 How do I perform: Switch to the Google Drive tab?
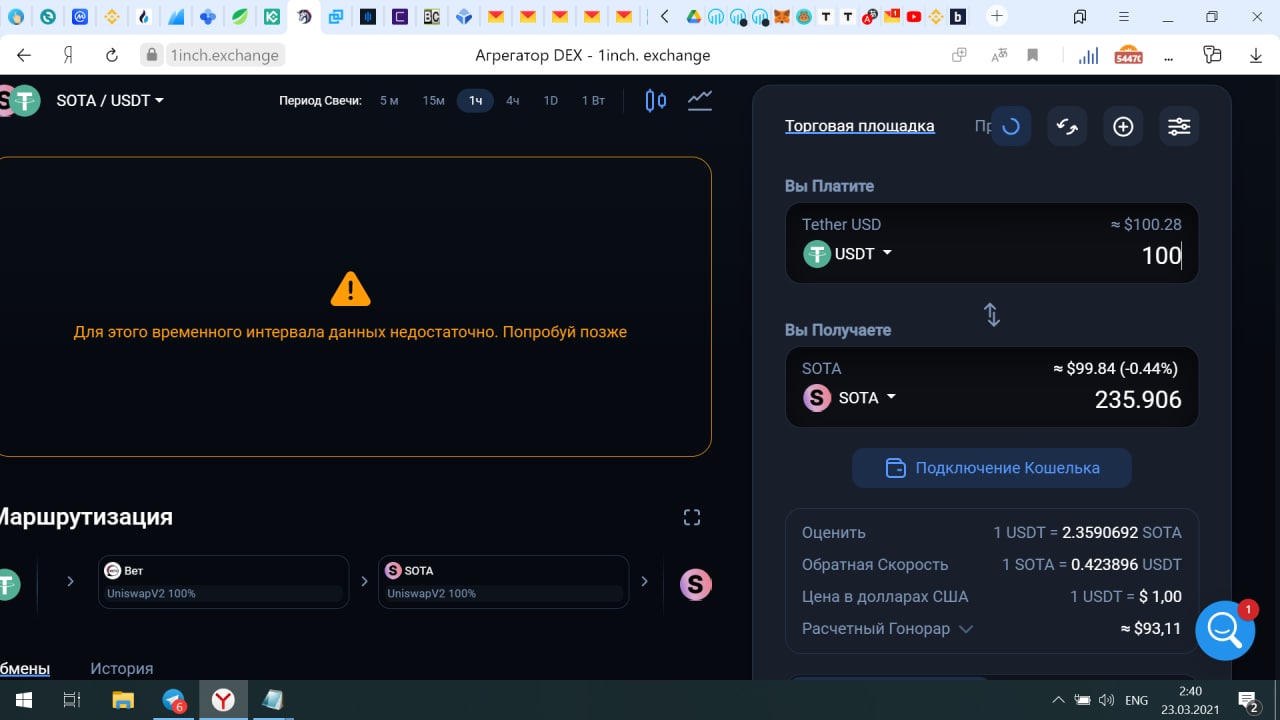click(x=693, y=16)
